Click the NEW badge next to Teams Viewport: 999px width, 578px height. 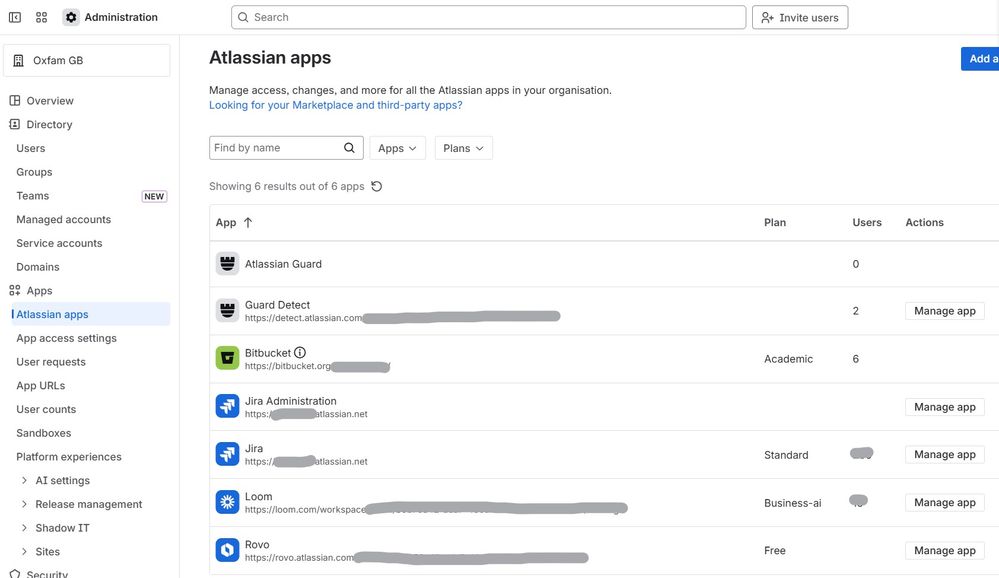click(x=154, y=196)
